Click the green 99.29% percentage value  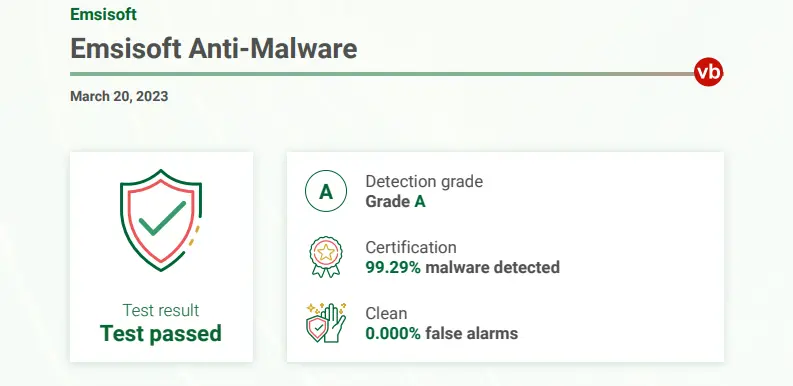point(393,267)
